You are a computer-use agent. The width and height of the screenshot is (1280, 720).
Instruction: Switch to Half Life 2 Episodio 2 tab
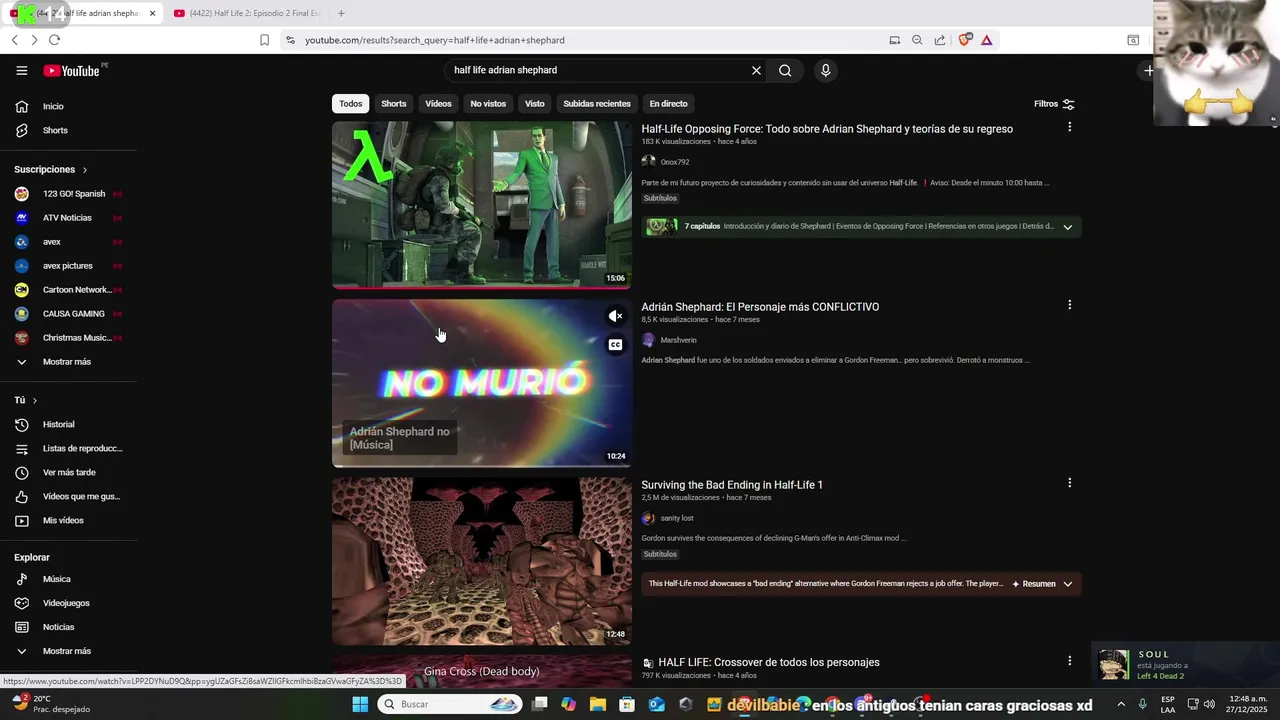pos(246,13)
